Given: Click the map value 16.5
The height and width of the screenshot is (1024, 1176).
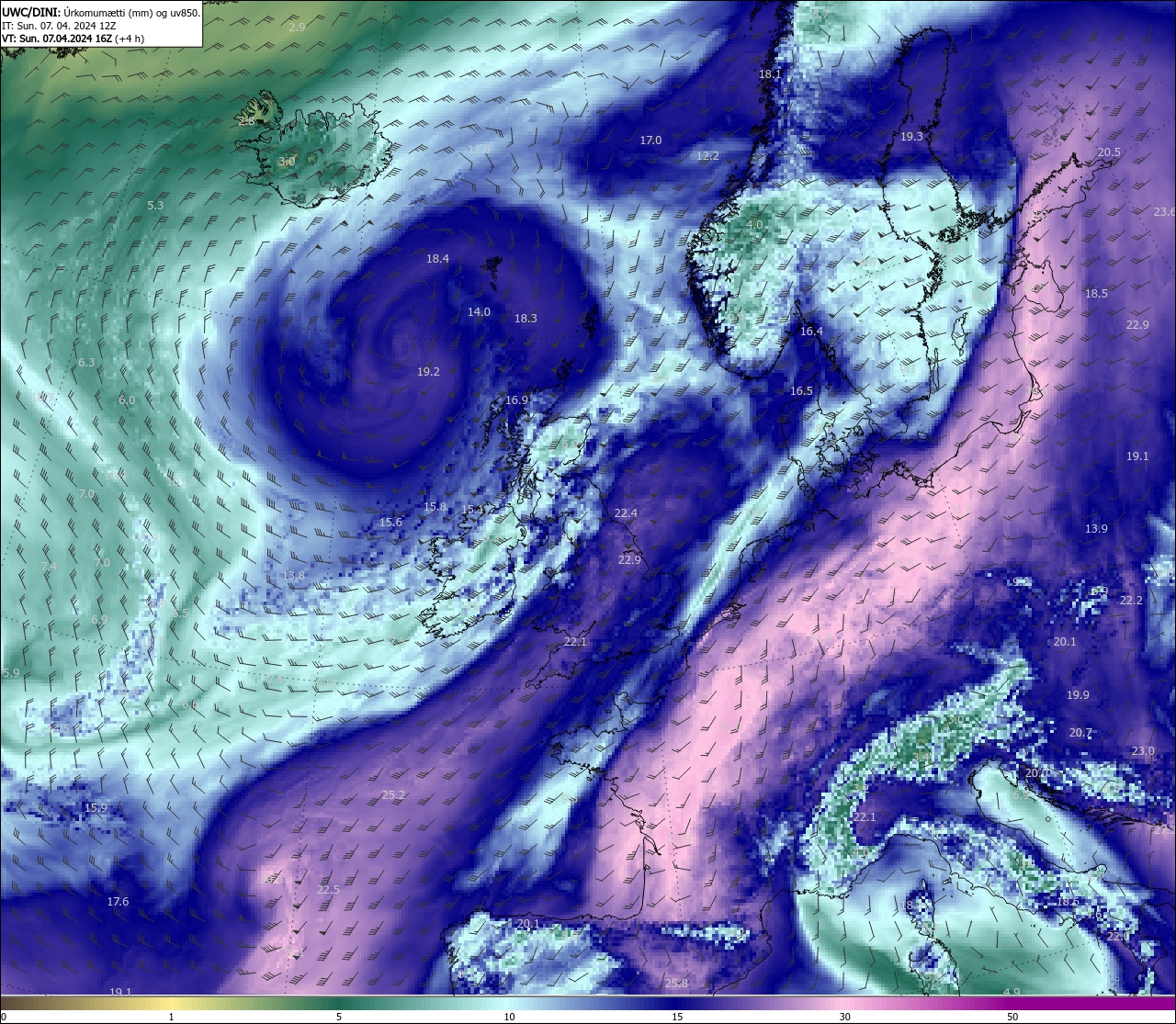Looking at the screenshot, I should coord(801,391).
